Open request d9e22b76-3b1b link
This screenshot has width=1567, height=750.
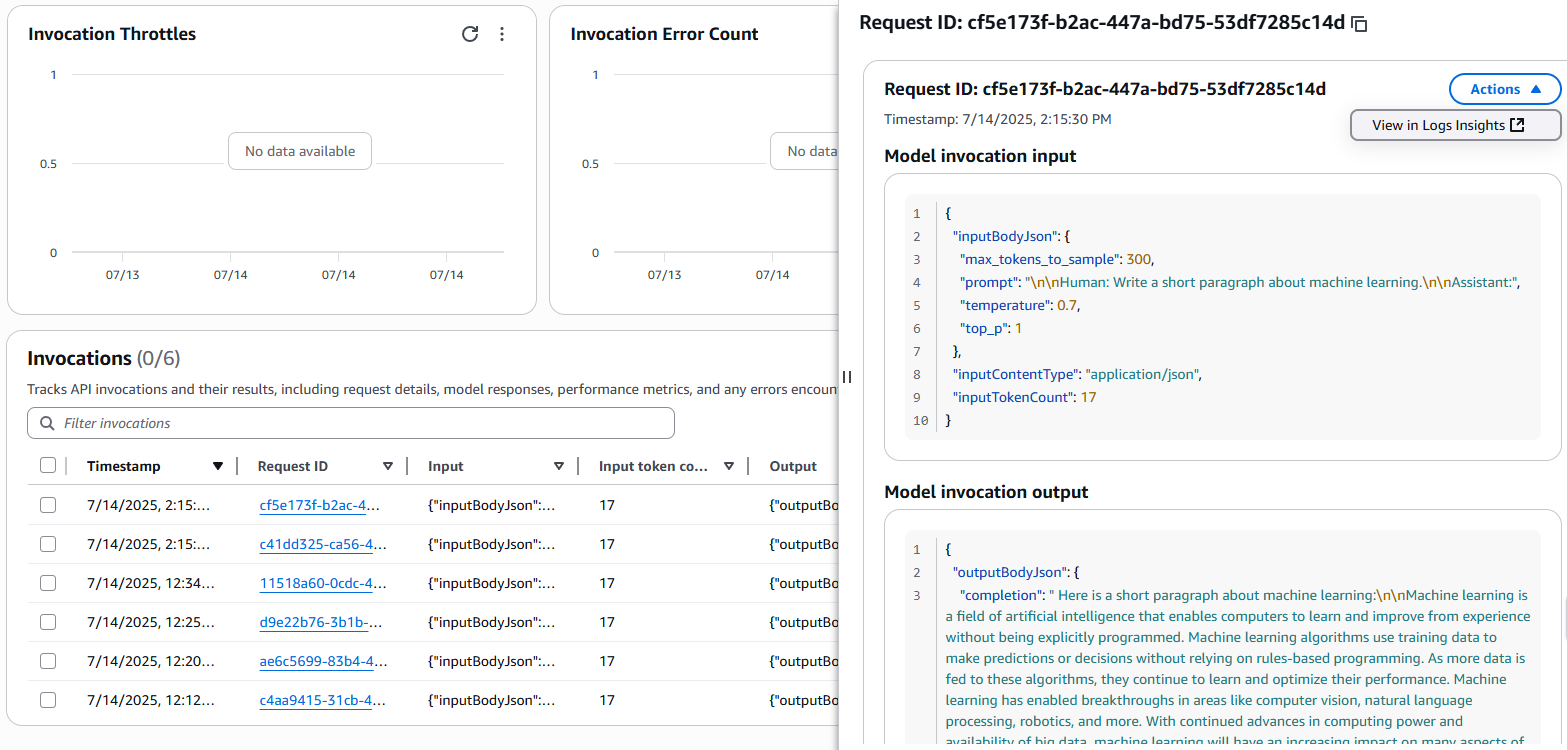pyautogui.click(x=315, y=622)
